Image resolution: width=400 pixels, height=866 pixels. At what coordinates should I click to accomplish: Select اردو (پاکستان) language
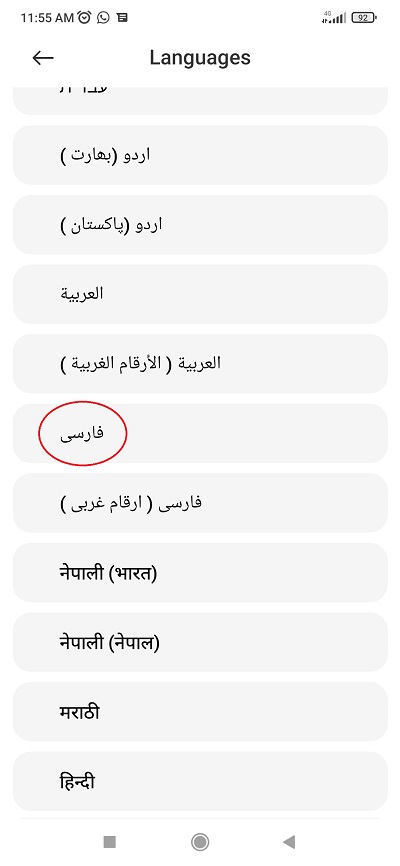(200, 225)
